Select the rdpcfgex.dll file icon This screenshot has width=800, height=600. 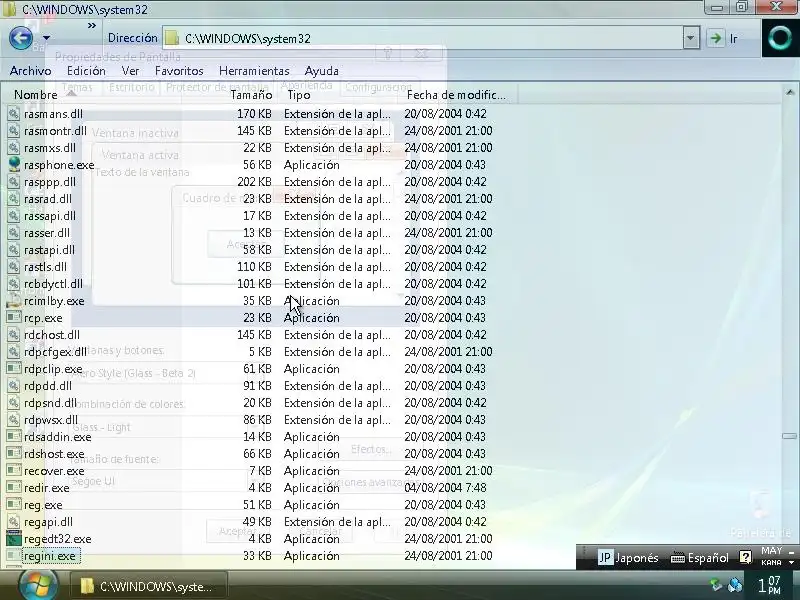14,352
